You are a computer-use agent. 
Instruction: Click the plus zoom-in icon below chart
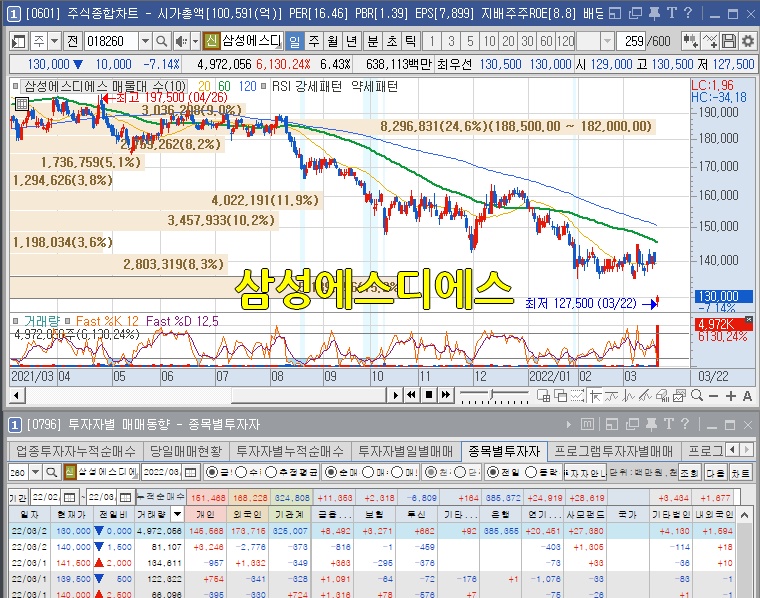[730, 396]
